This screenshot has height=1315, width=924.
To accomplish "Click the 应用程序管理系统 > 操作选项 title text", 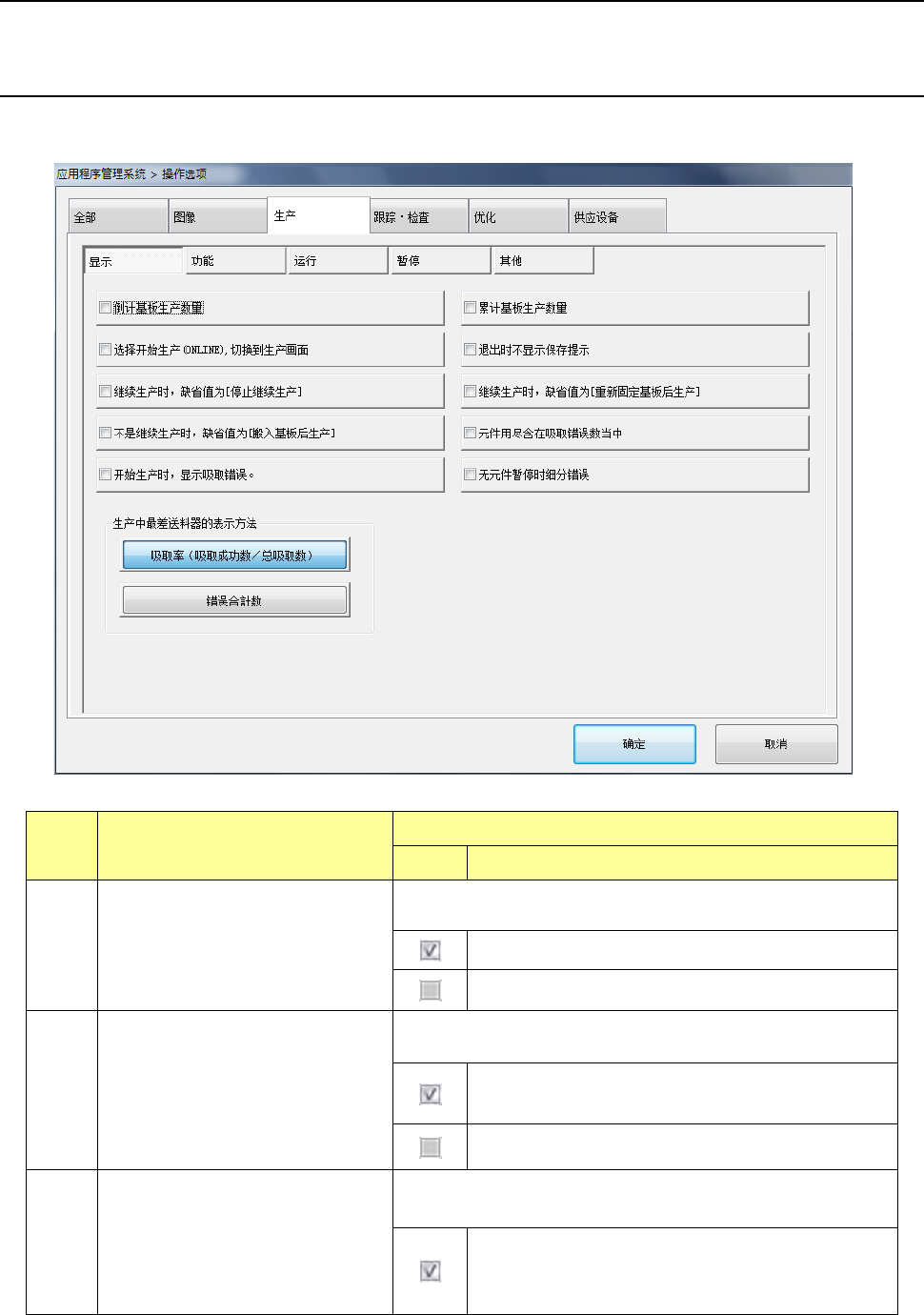I will point(131,174).
